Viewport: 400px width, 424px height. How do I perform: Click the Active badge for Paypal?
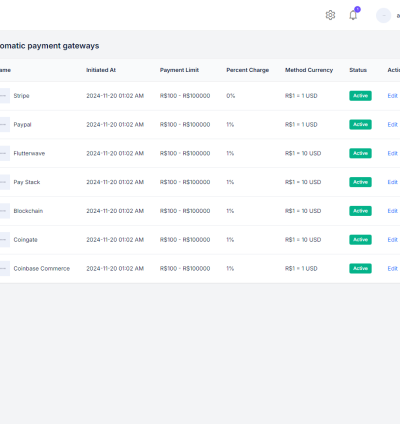[360, 124]
